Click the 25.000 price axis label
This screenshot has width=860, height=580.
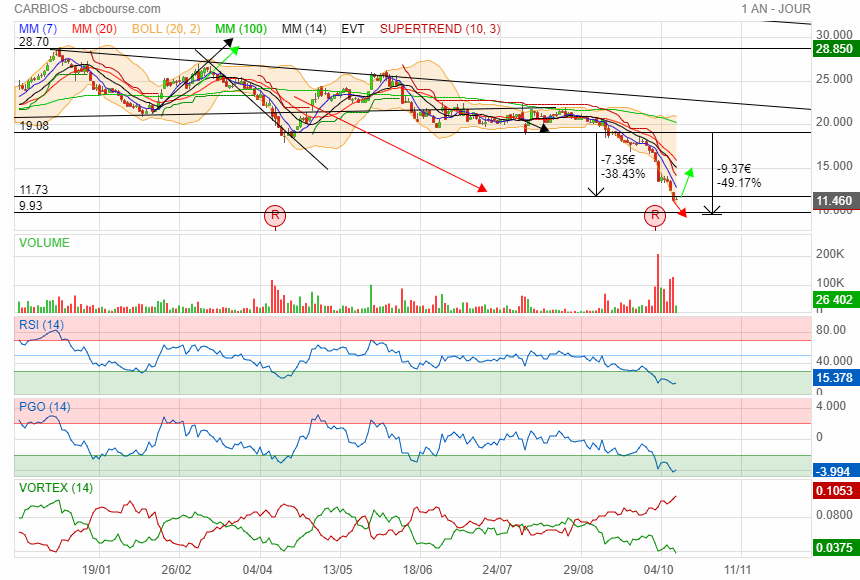pyautogui.click(x=834, y=79)
